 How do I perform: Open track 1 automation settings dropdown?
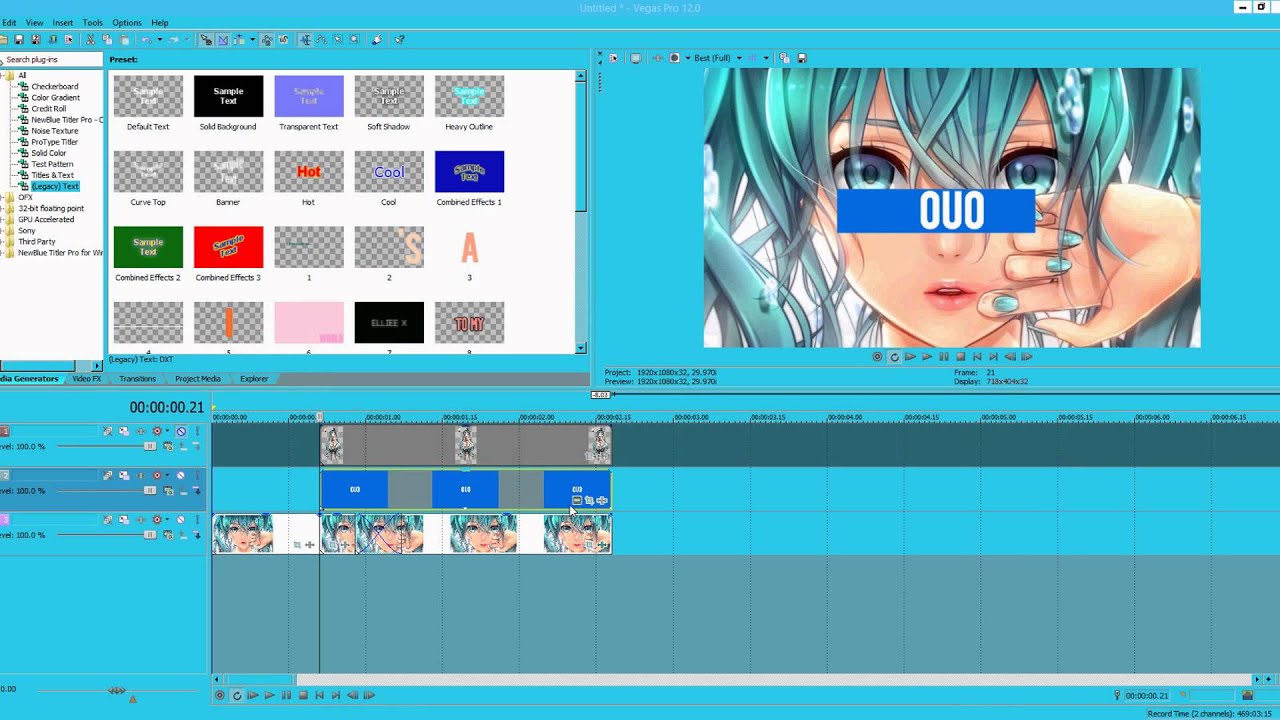click(167, 431)
